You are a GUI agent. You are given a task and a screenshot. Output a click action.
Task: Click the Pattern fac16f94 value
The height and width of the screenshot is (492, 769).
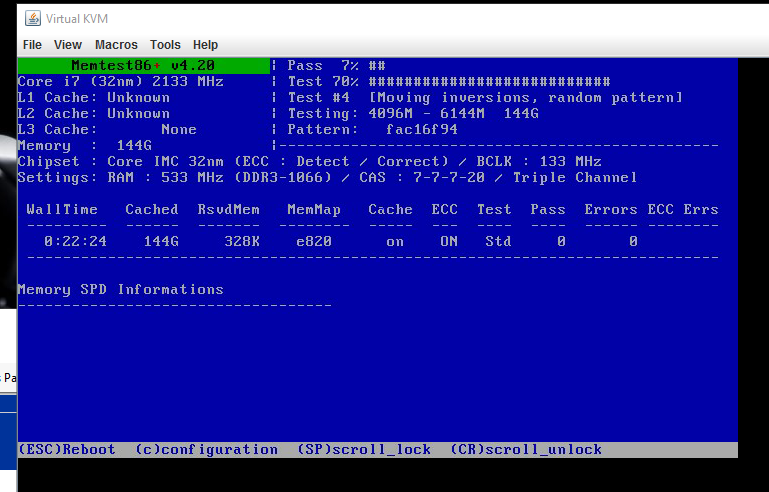pyautogui.click(x=422, y=129)
